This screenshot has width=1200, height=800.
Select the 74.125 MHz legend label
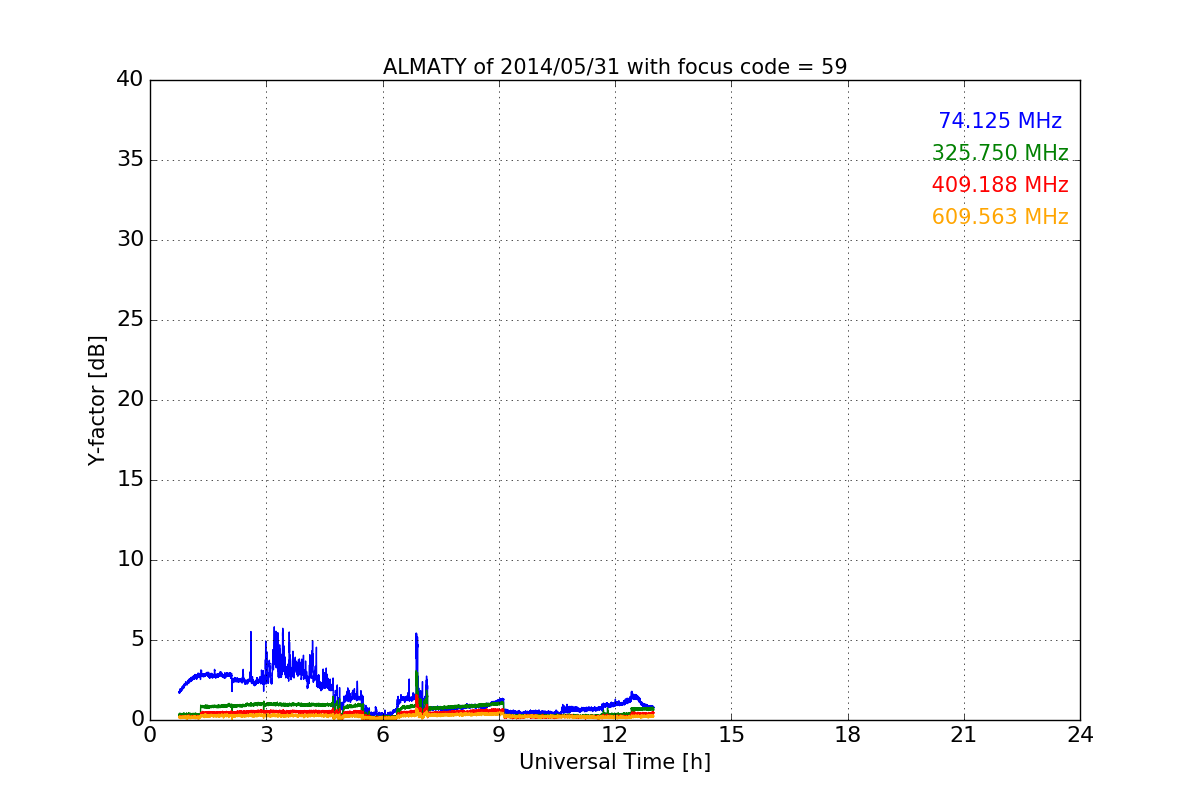1000,121
